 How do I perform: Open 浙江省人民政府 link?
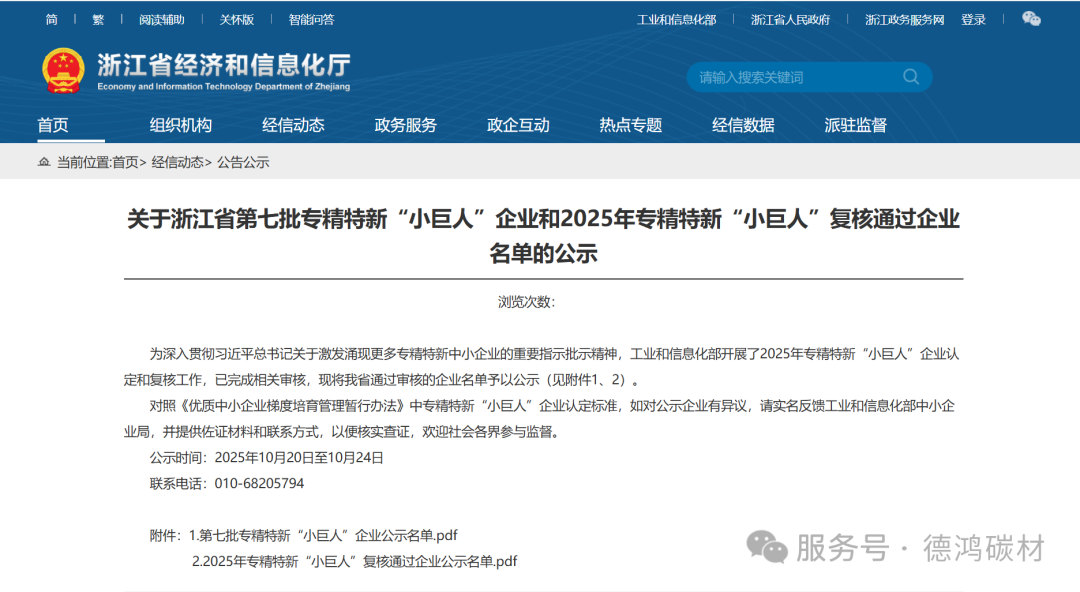(x=790, y=19)
